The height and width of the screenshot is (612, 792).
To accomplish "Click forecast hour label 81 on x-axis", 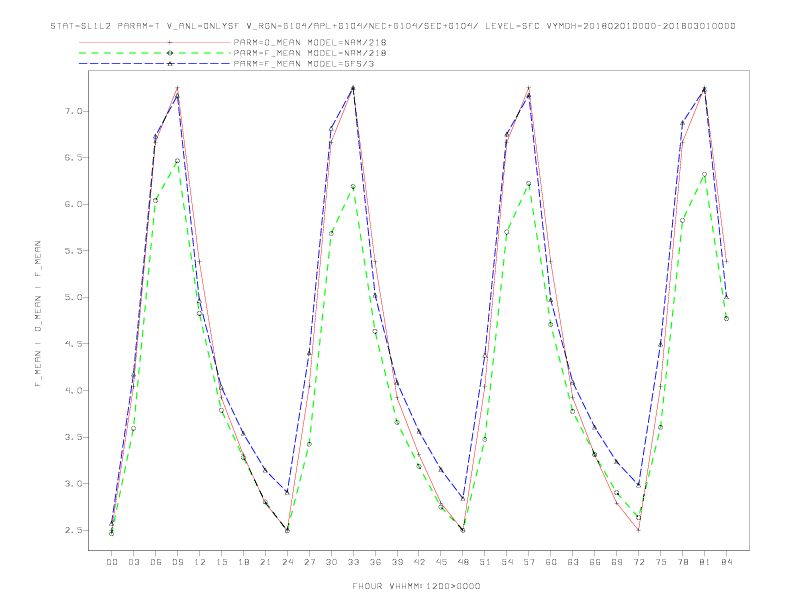I will pyautogui.click(x=705, y=562).
